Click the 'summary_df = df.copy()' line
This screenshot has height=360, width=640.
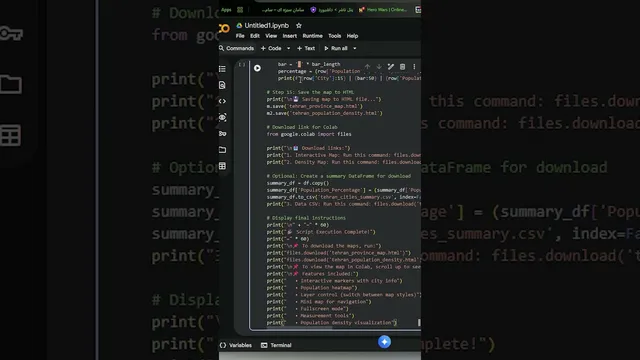click(298, 183)
